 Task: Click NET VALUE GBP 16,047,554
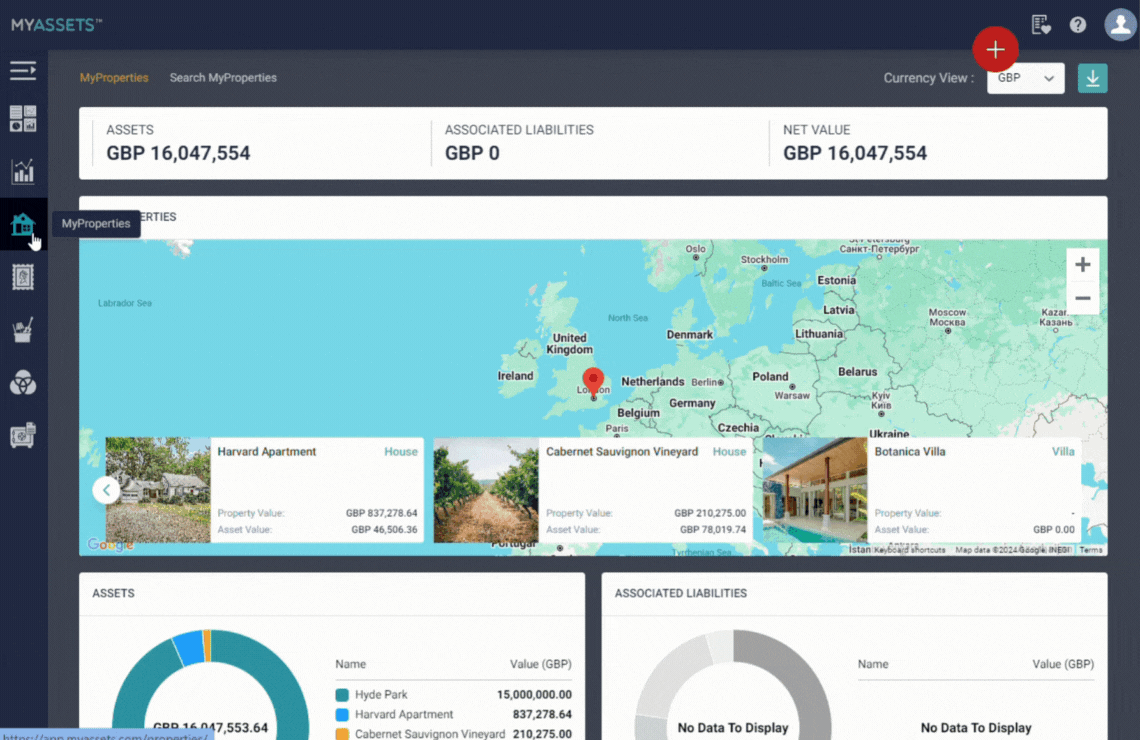click(x=855, y=153)
